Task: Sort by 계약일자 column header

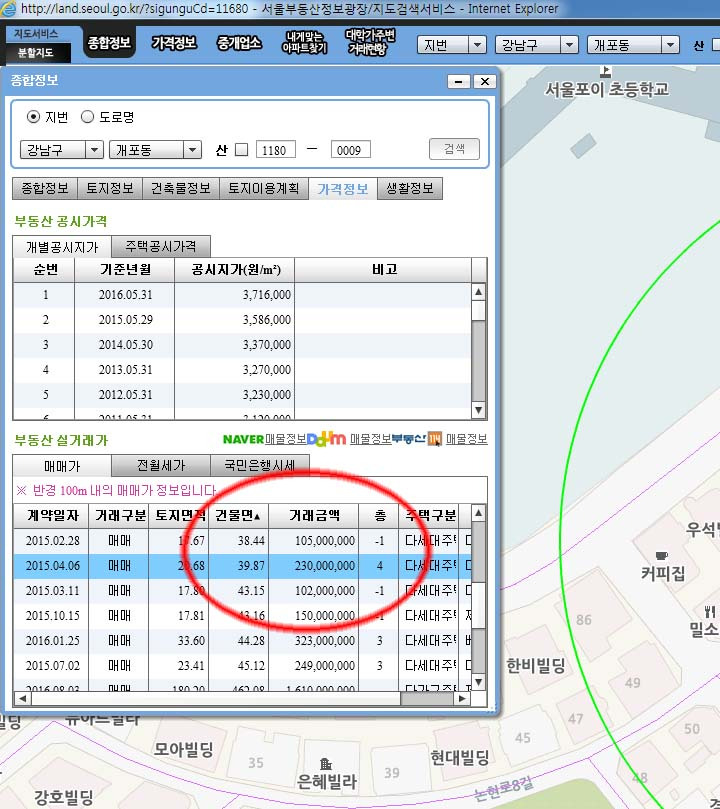Action: pyautogui.click(x=51, y=515)
